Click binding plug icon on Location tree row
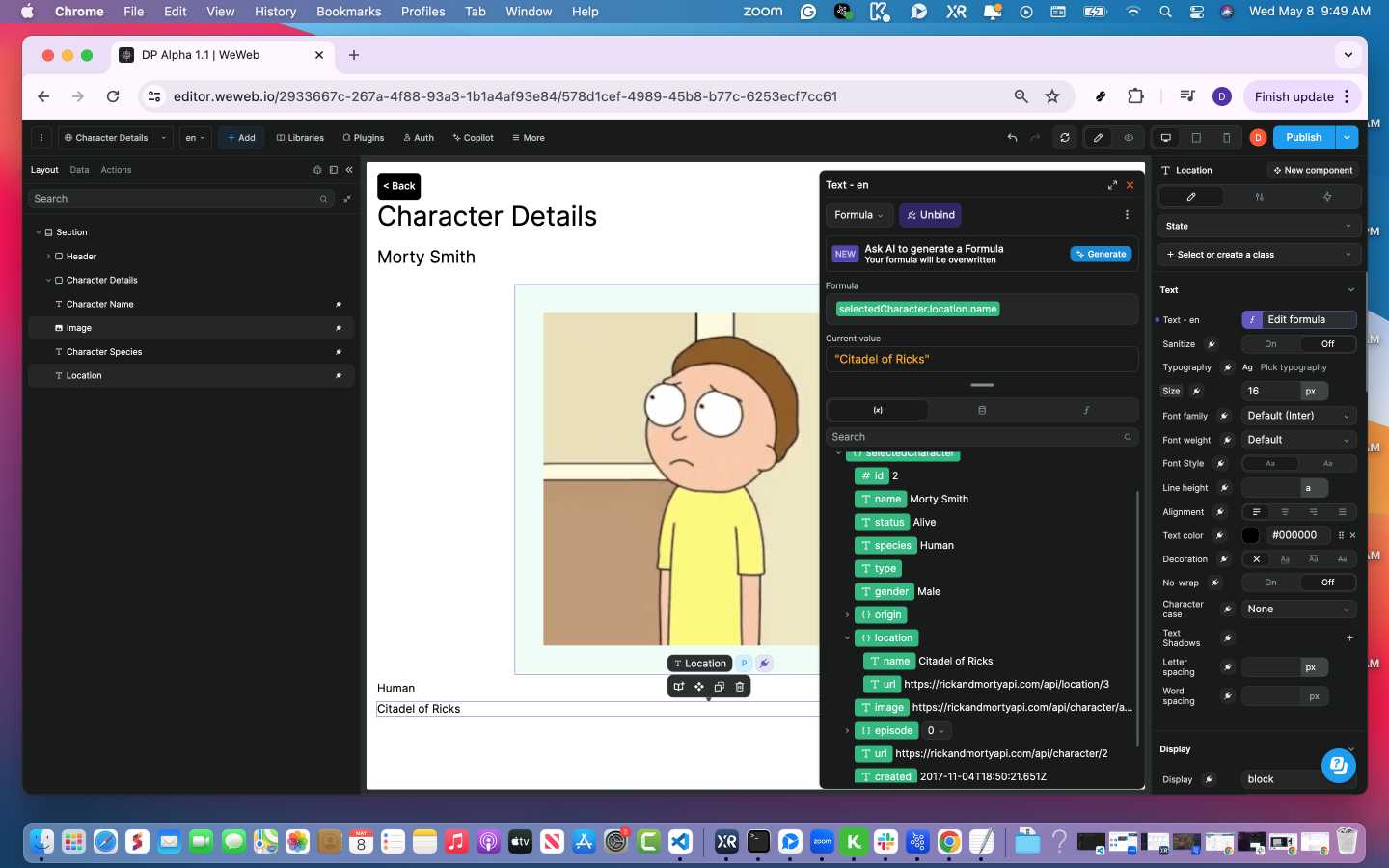Image resolution: width=1389 pixels, height=868 pixels. [x=339, y=376]
